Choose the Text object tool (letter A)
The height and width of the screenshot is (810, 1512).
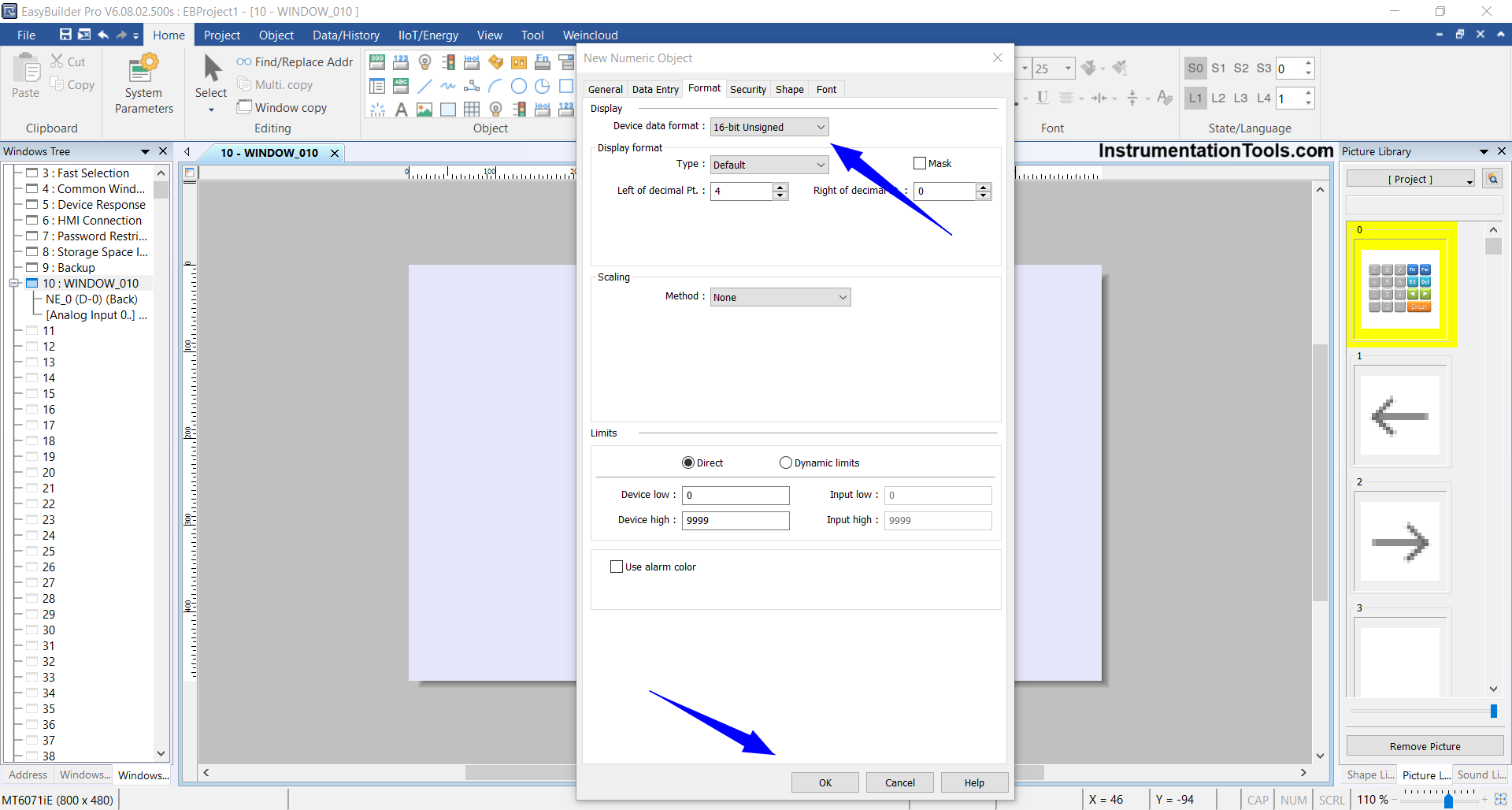coord(401,110)
